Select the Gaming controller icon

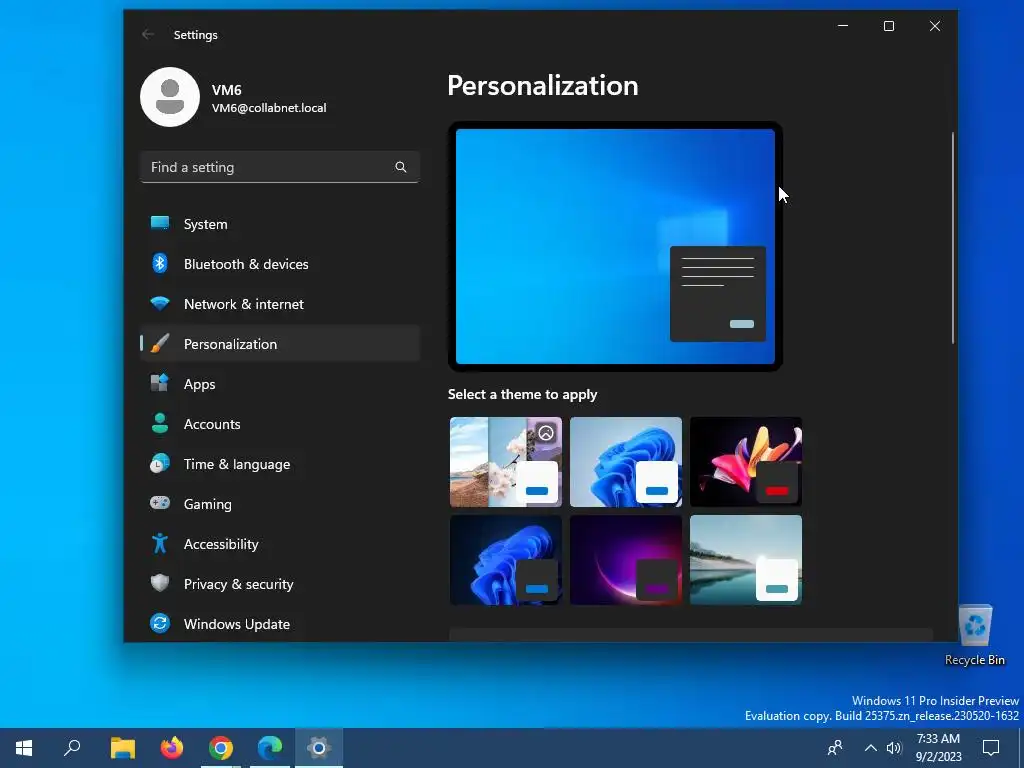click(x=160, y=504)
